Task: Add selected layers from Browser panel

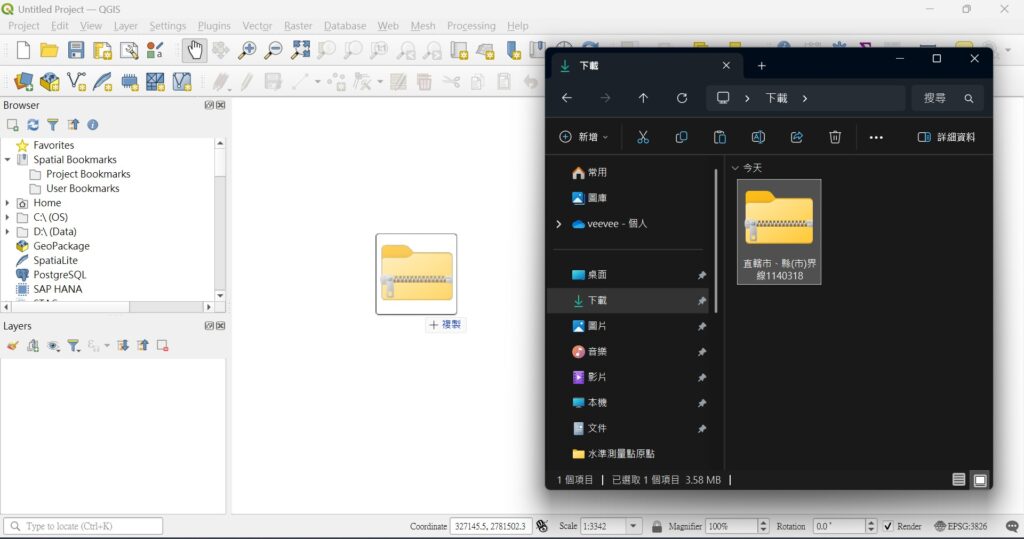Action: 12,125
